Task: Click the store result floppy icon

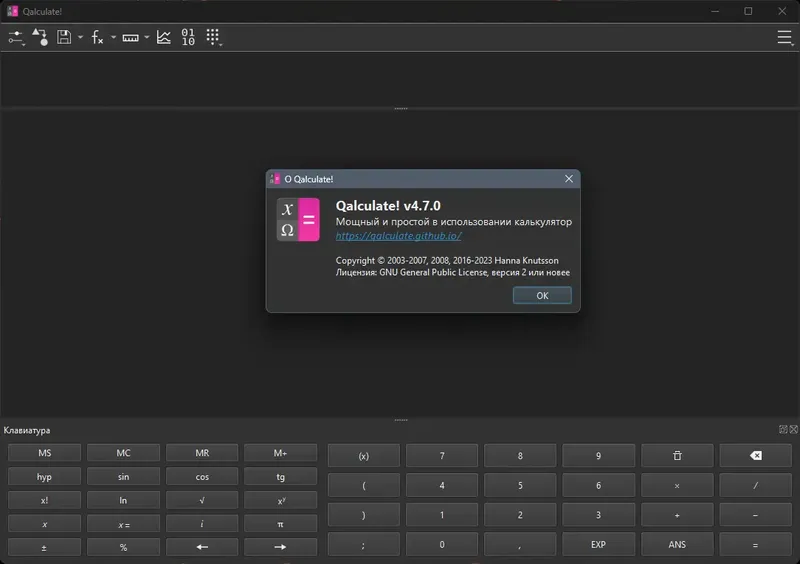Action: click(64, 37)
